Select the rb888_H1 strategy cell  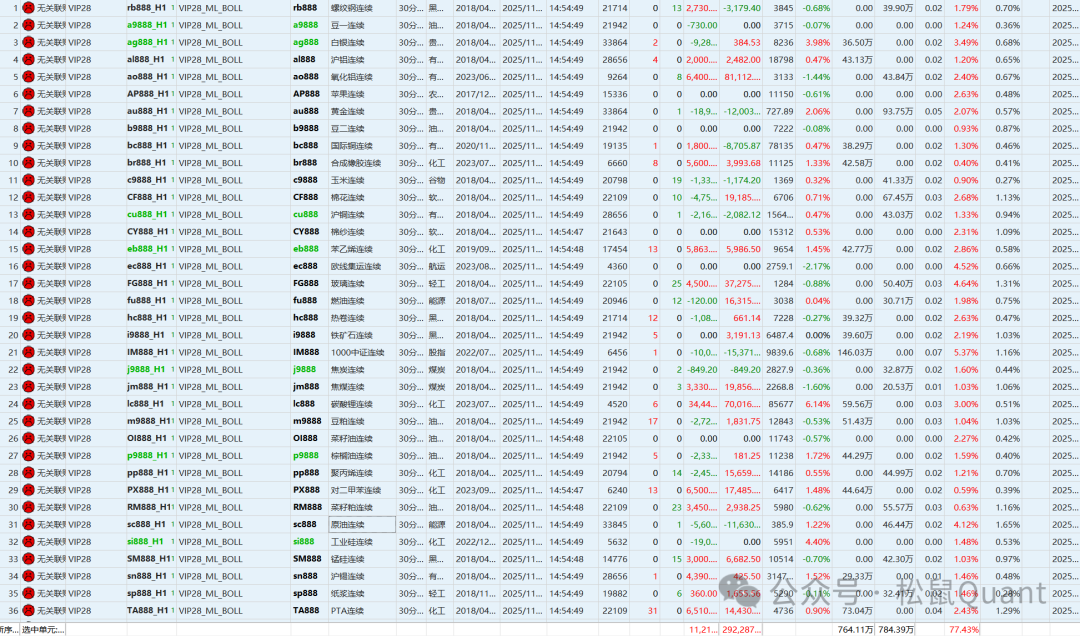point(148,7)
